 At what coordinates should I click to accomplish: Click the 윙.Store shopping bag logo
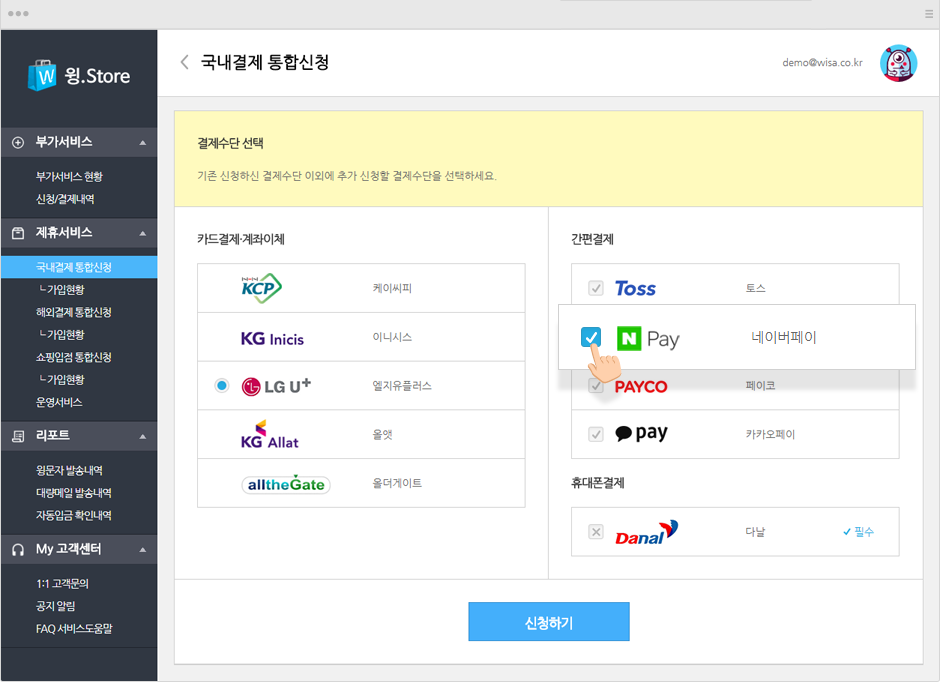[41, 76]
